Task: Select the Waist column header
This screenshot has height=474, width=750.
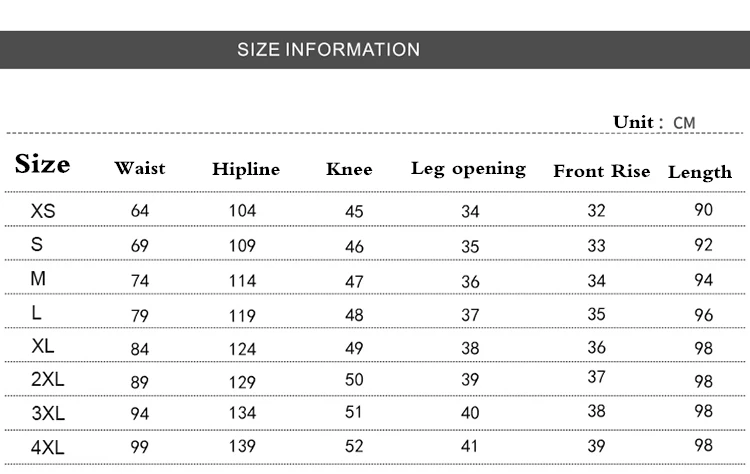Action: click(x=140, y=168)
